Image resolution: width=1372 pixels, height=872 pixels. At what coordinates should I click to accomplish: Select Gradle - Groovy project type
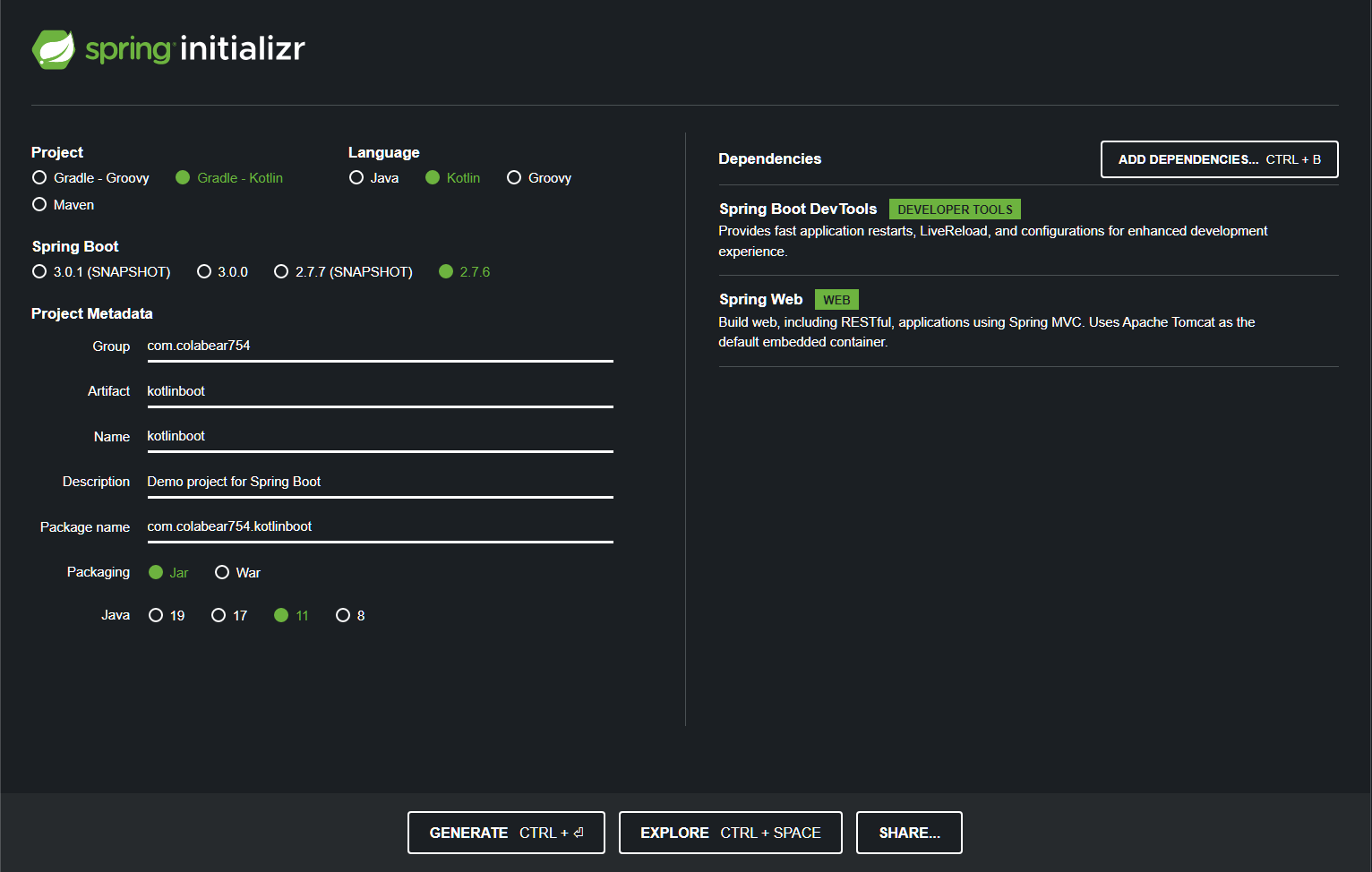(90, 178)
